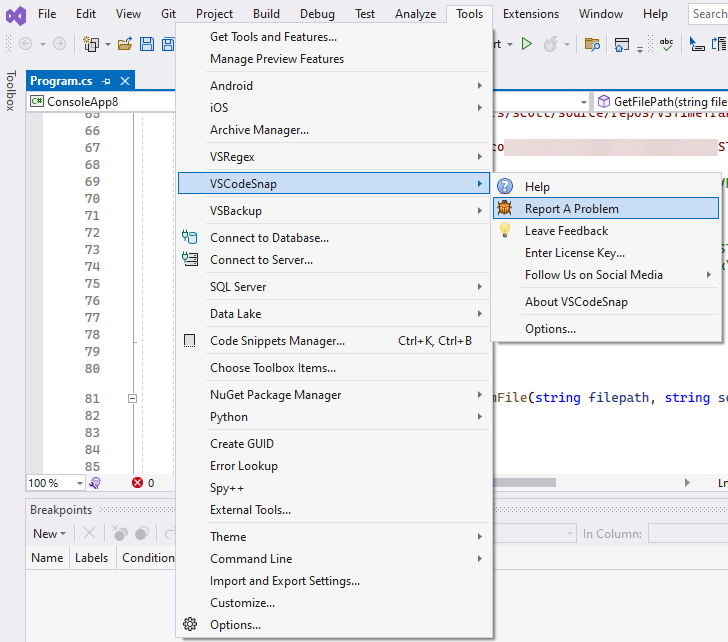Choose NuGet Package Manager from Tools menu
728x642 pixels.
click(275, 395)
